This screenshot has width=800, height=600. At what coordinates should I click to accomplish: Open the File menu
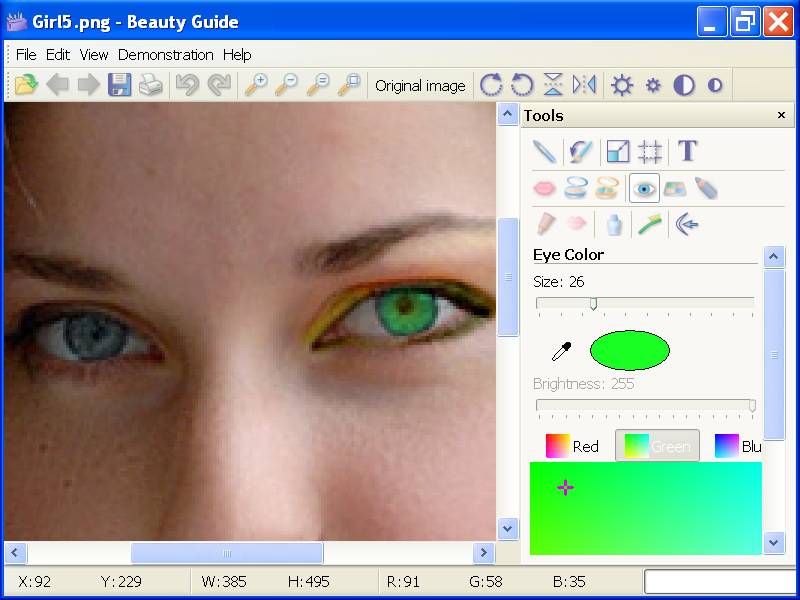click(x=26, y=55)
